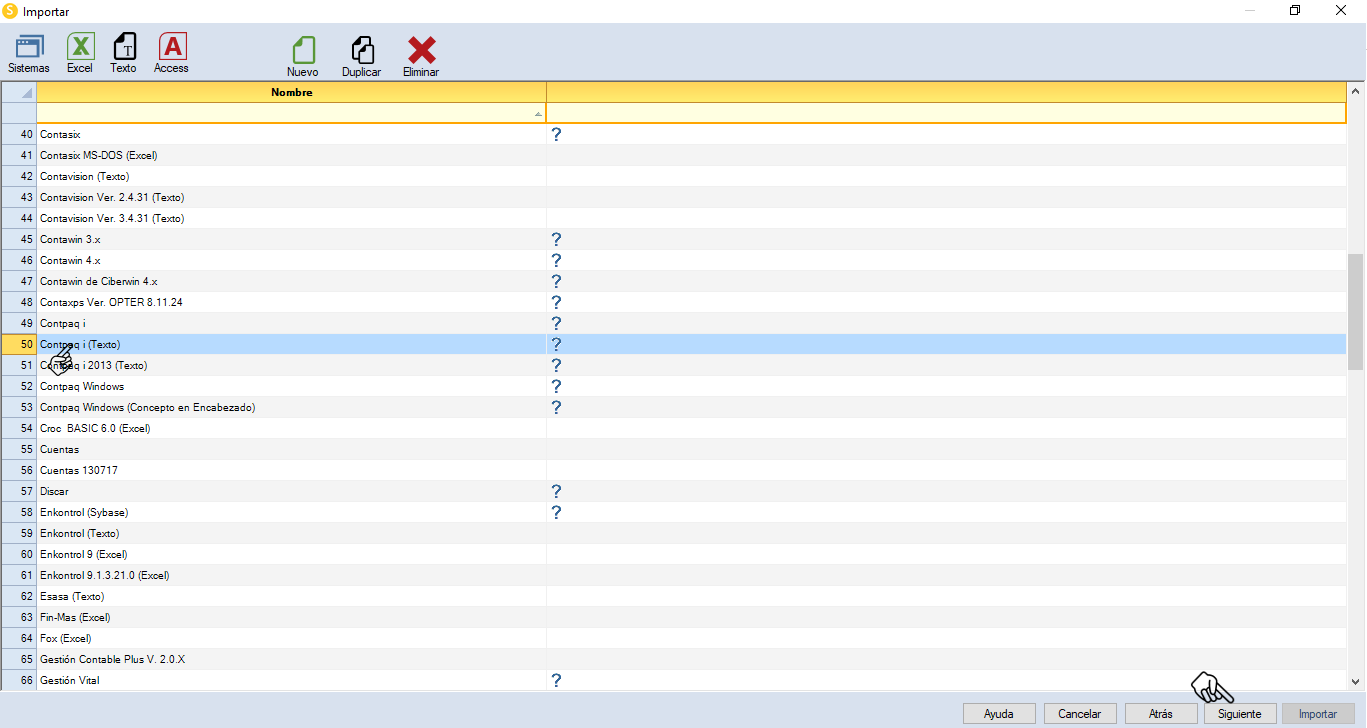Click the Duplicar toolbar icon
1367x728 pixels.
click(x=362, y=57)
